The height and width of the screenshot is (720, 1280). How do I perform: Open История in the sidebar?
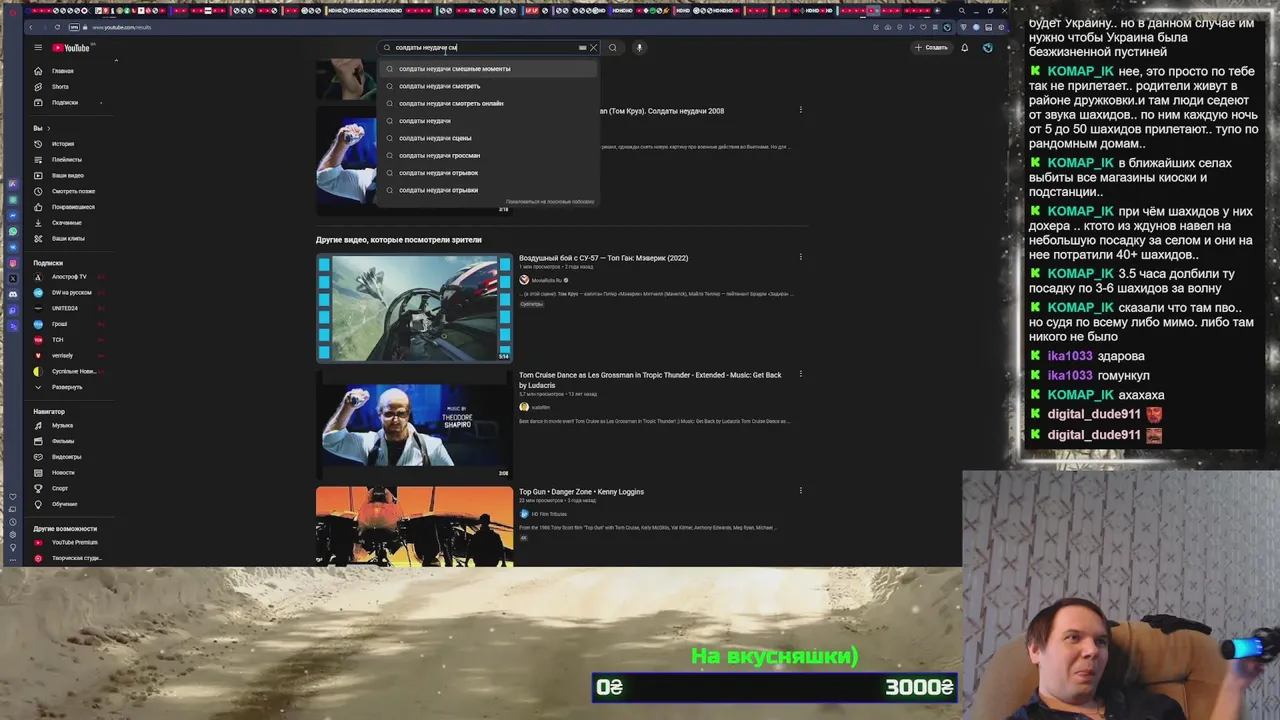click(62, 144)
